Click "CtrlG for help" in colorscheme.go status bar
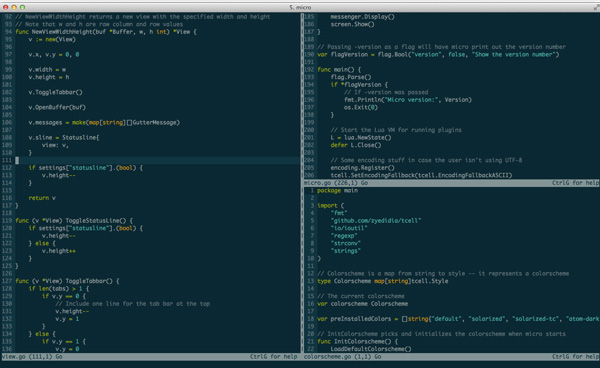 [x=575, y=357]
